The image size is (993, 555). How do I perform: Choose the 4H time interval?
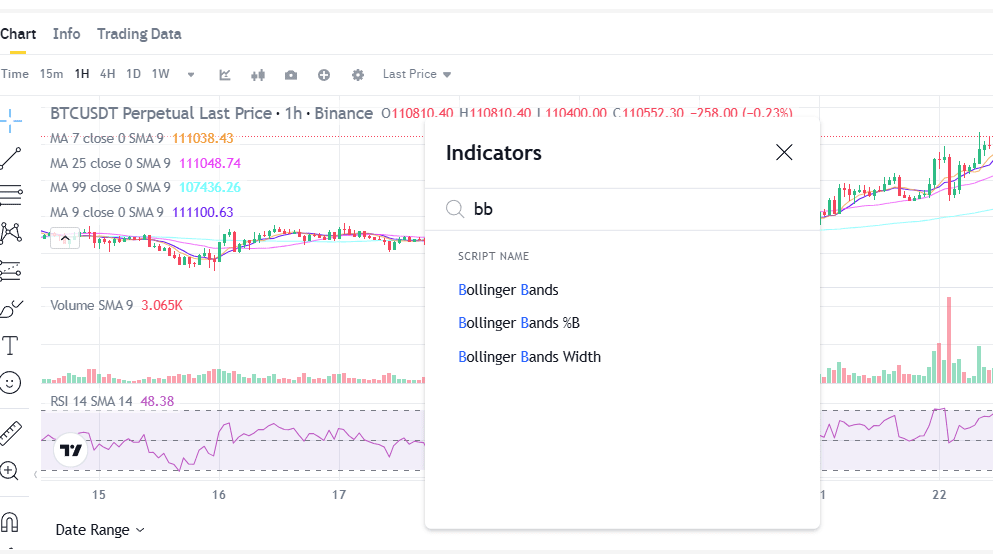click(108, 74)
